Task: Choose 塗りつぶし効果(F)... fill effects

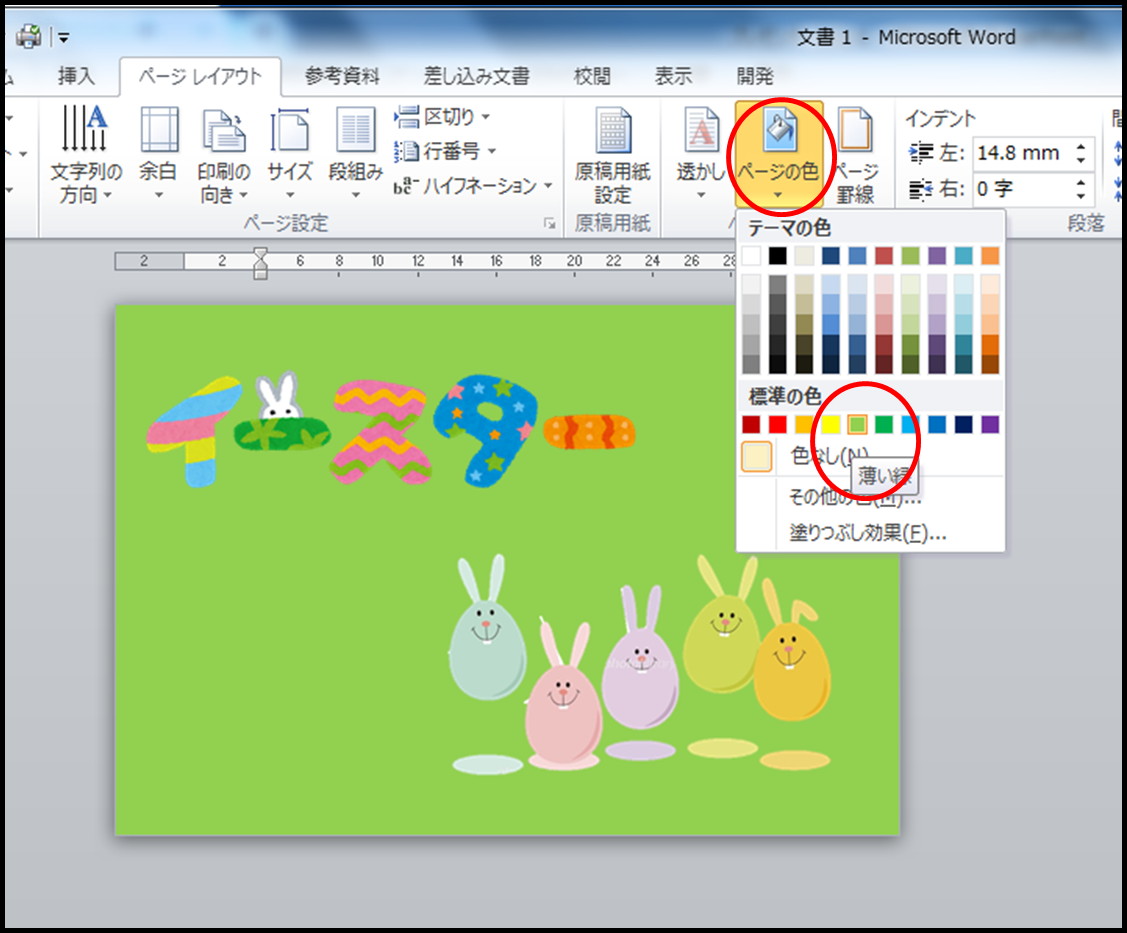Action: [870, 533]
